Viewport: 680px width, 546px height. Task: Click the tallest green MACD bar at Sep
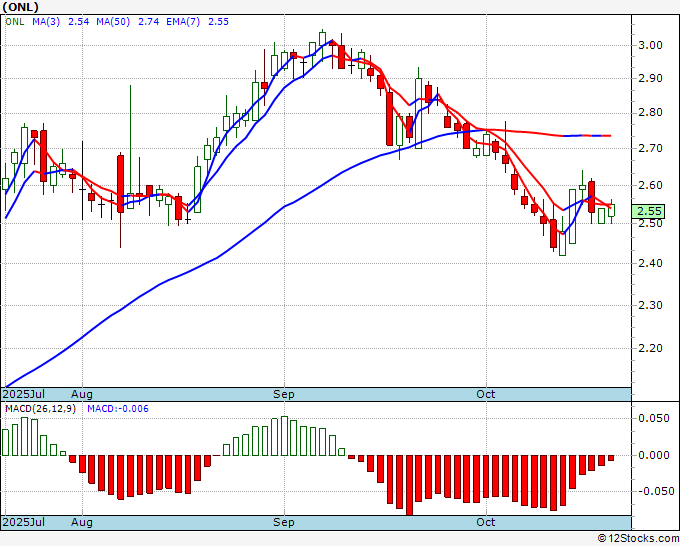284,436
